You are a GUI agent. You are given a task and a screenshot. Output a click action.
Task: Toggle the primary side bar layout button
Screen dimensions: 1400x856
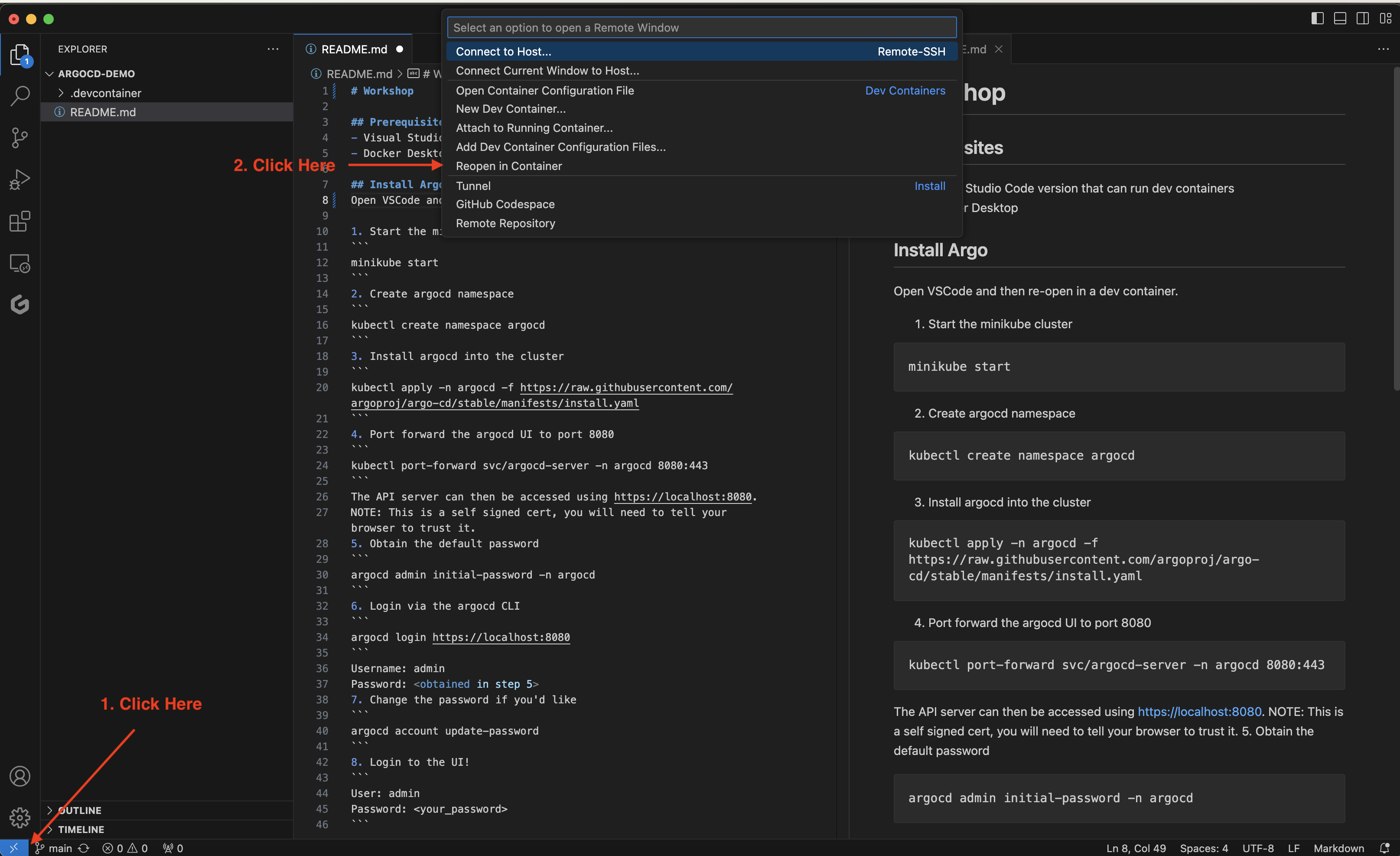pos(1318,19)
